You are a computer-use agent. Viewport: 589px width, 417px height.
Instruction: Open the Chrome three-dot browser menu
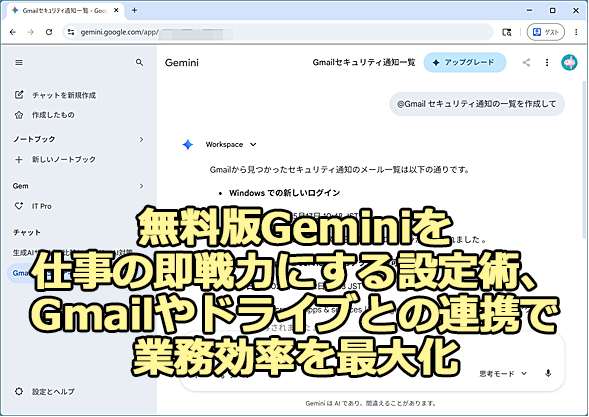tap(576, 32)
